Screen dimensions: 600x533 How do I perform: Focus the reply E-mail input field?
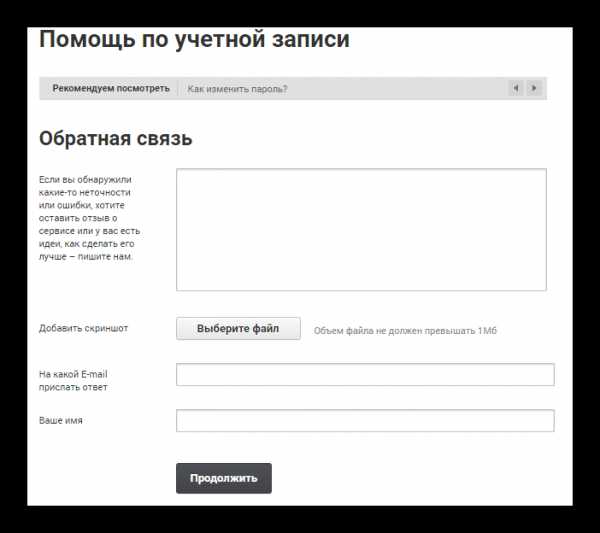pyautogui.click(x=365, y=374)
